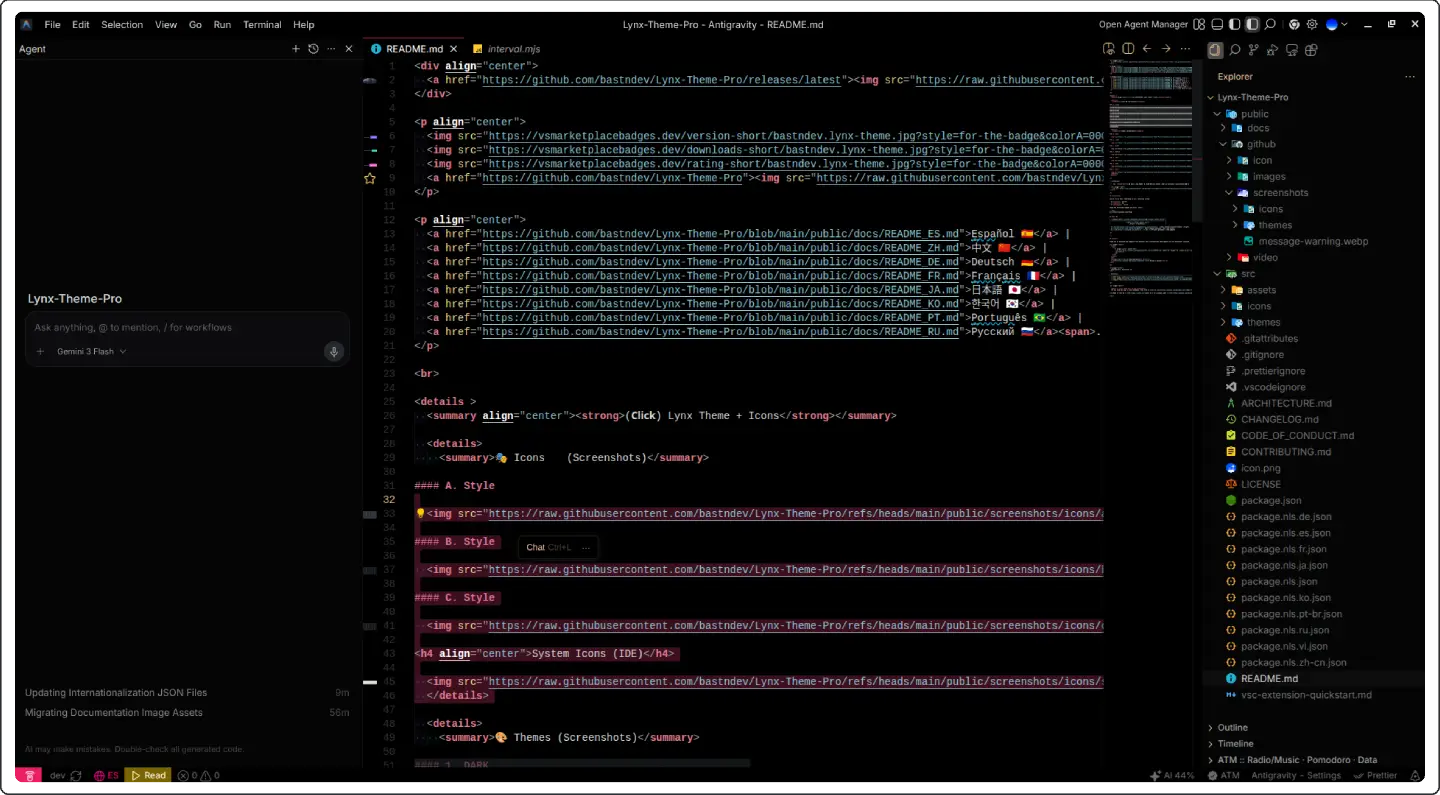Open the Terminal menu
This screenshot has width=1440, height=795.
[262, 24]
